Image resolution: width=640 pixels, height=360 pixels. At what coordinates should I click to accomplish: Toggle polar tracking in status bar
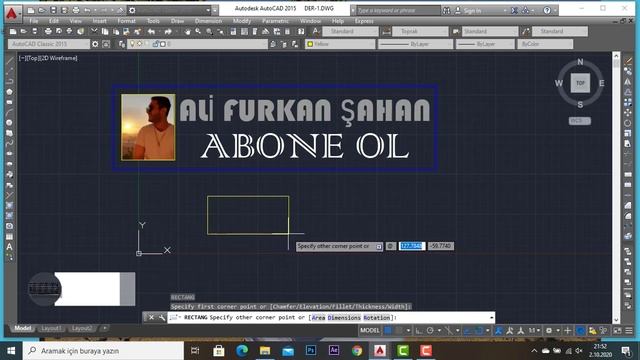click(x=430, y=331)
